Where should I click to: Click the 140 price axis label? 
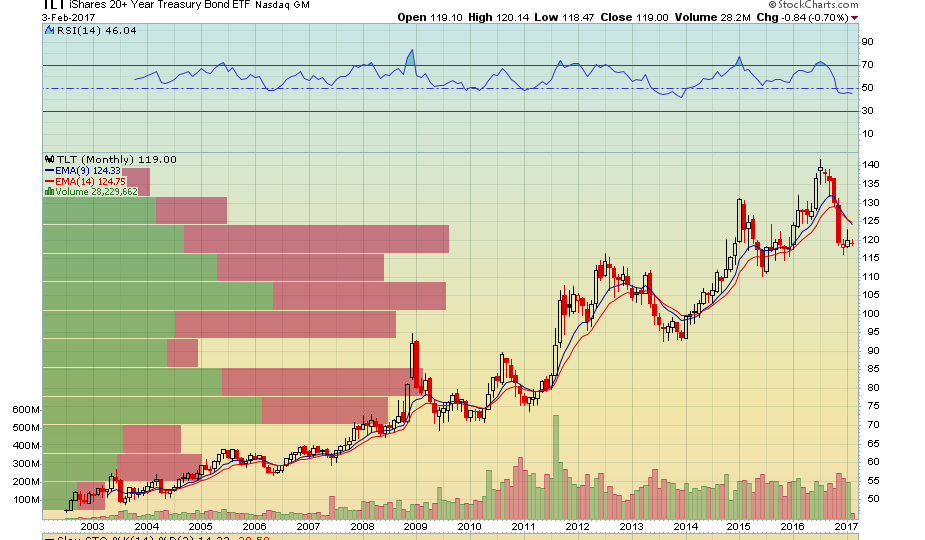click(871, 165)
